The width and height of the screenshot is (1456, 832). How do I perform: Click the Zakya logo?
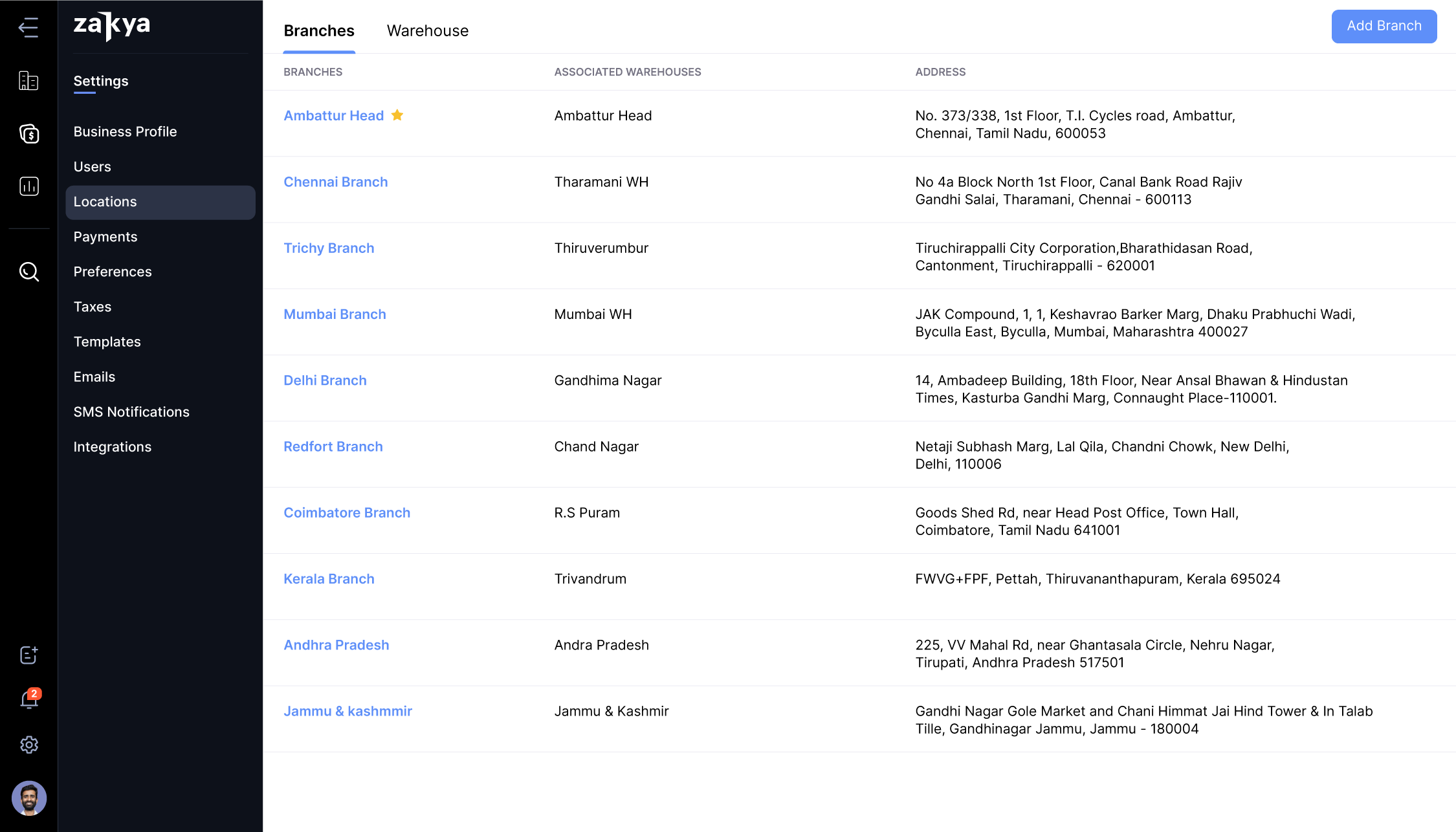click(112, 26)
